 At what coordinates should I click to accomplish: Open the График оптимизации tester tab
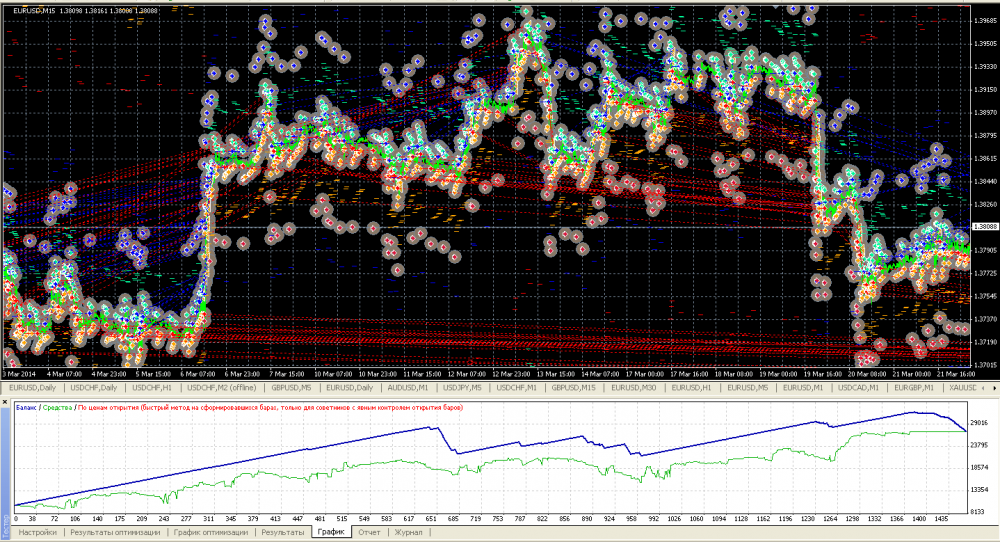click(x=210, y=532)
